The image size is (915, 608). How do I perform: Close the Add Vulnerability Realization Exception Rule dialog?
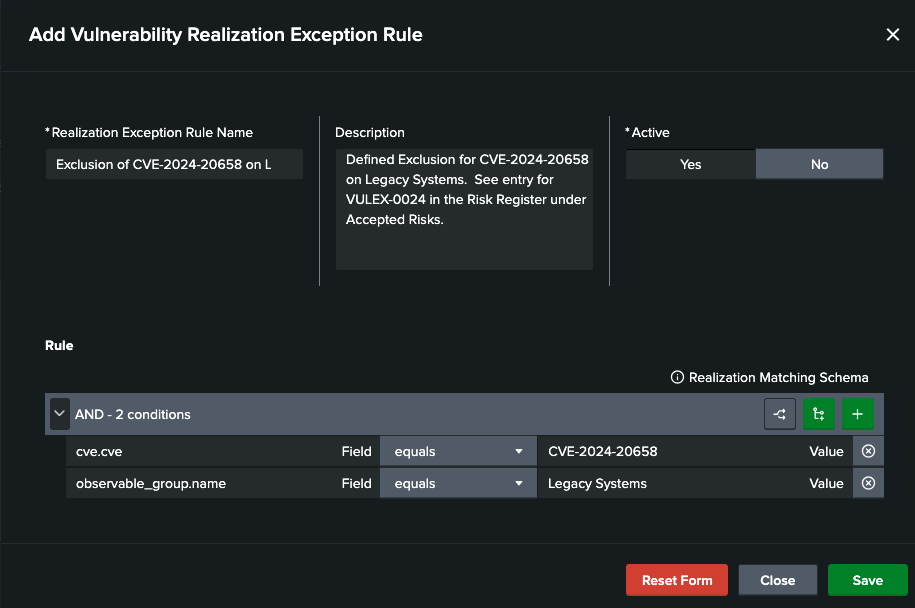892,33
